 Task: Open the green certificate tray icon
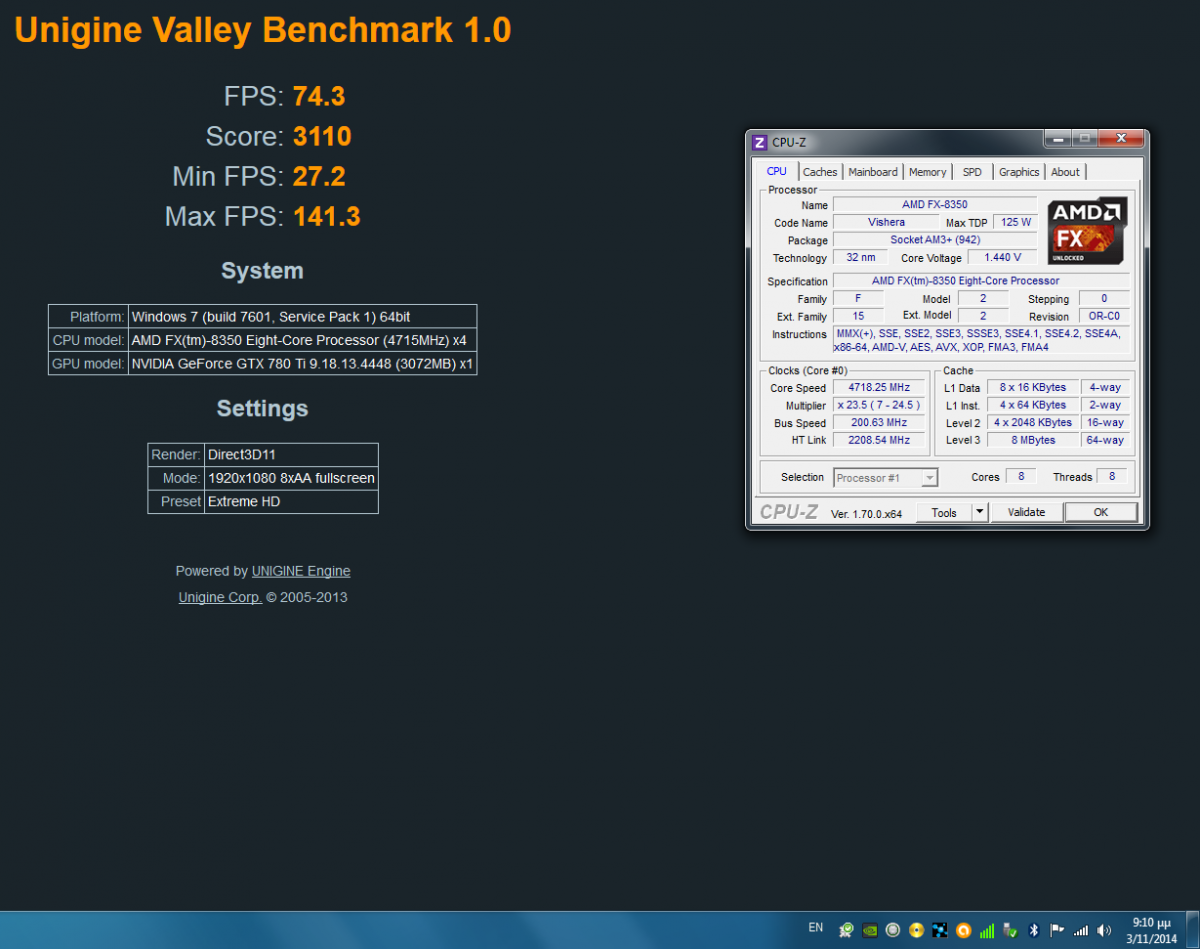tap(846, 931)
